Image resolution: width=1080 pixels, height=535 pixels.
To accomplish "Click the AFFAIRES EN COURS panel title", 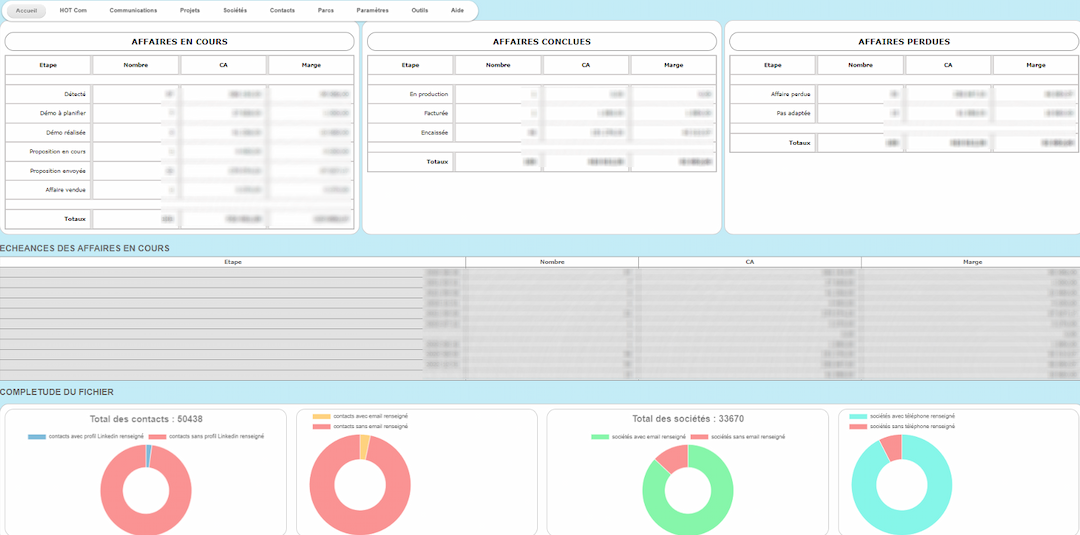I will tap(180, 42).
